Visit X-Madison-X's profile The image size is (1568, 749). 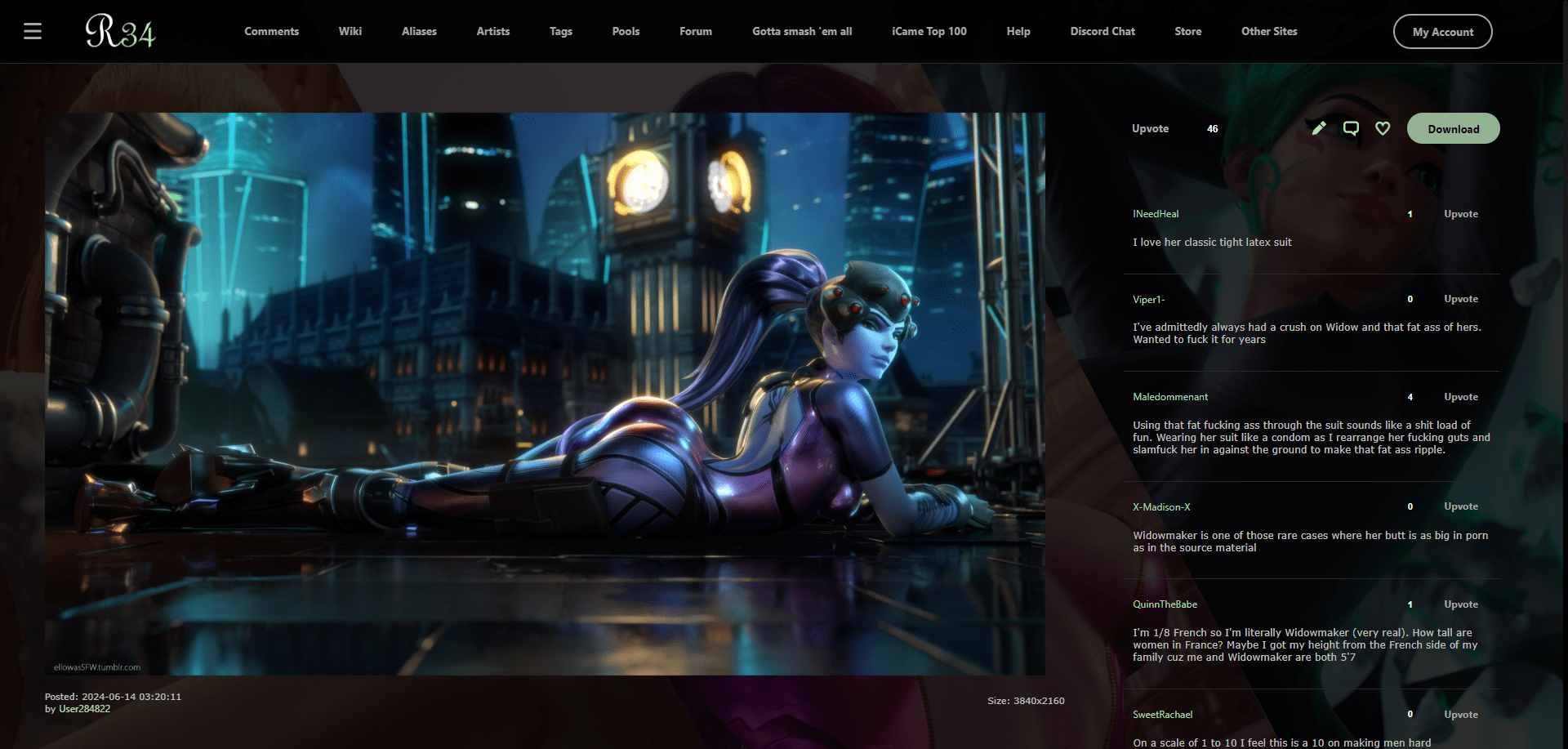(x=1161, y=507)
